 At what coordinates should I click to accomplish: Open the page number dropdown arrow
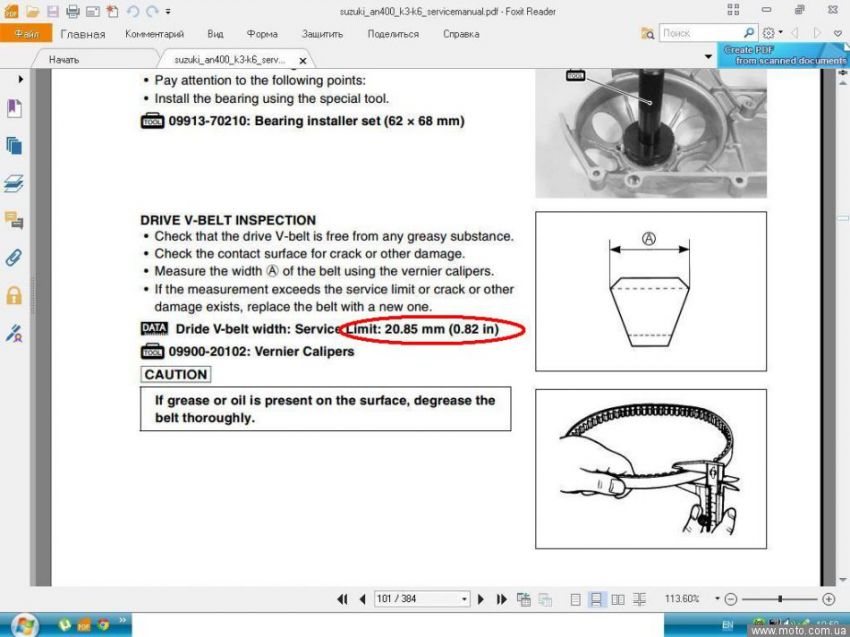[x=464, y=599]
